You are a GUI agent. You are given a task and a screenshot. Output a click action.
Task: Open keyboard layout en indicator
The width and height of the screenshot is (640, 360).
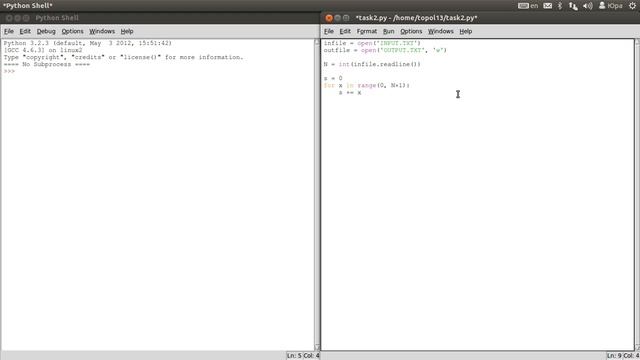(x=528, y=6)
